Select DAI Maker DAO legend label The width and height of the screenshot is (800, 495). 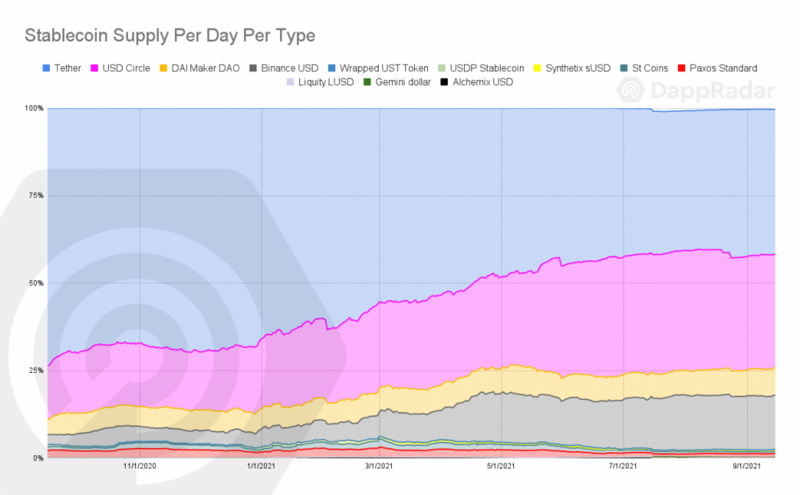pyautogui.click(x=208, y=68)
